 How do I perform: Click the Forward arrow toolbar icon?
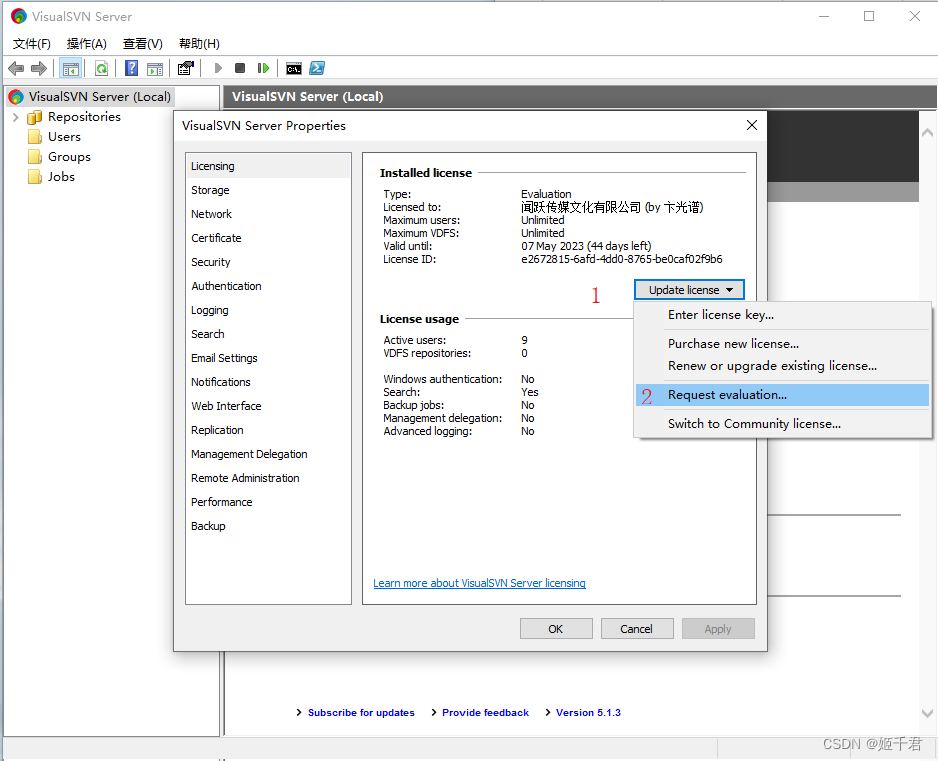[39, 68]
